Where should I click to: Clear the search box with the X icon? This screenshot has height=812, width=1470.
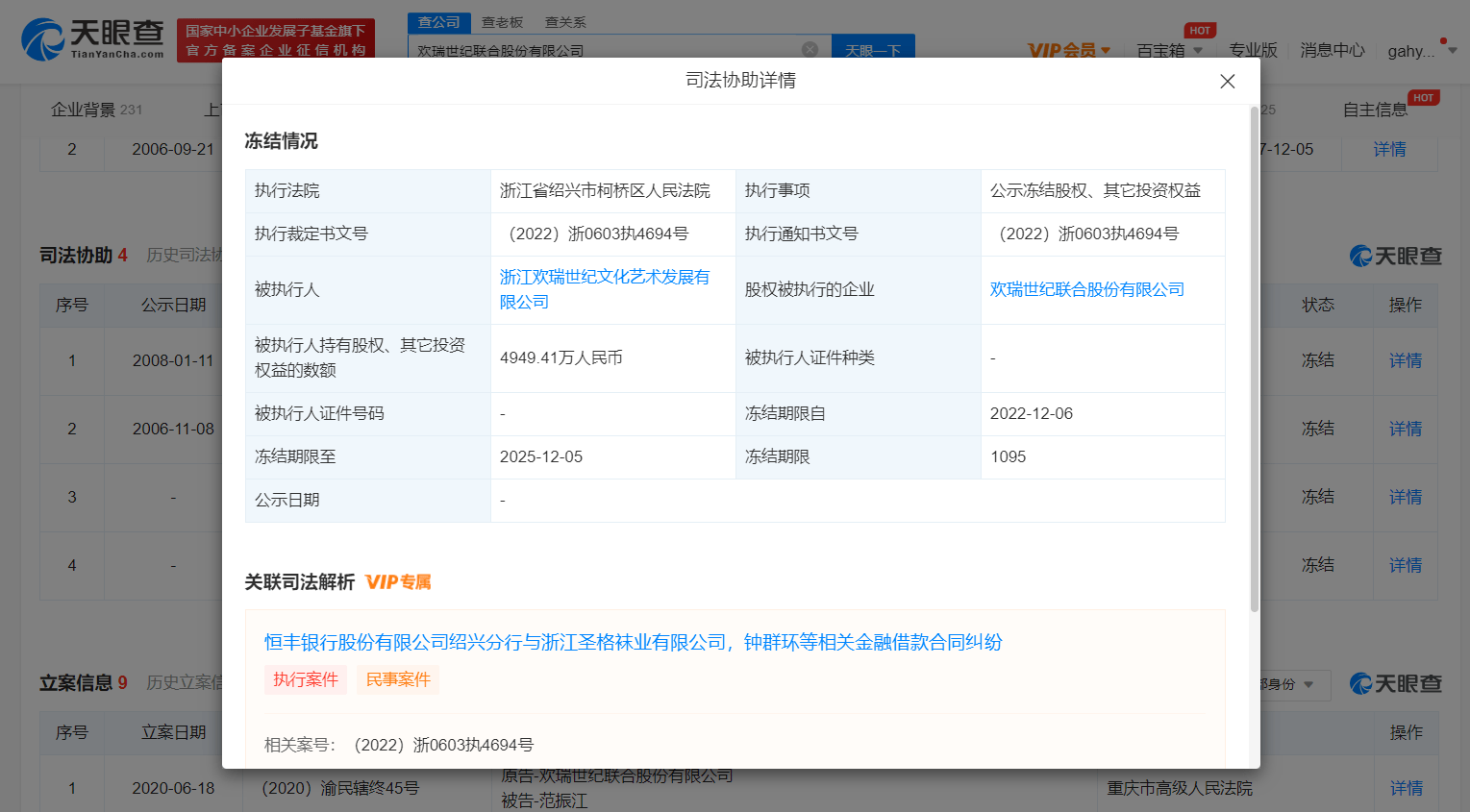[810, 49]
